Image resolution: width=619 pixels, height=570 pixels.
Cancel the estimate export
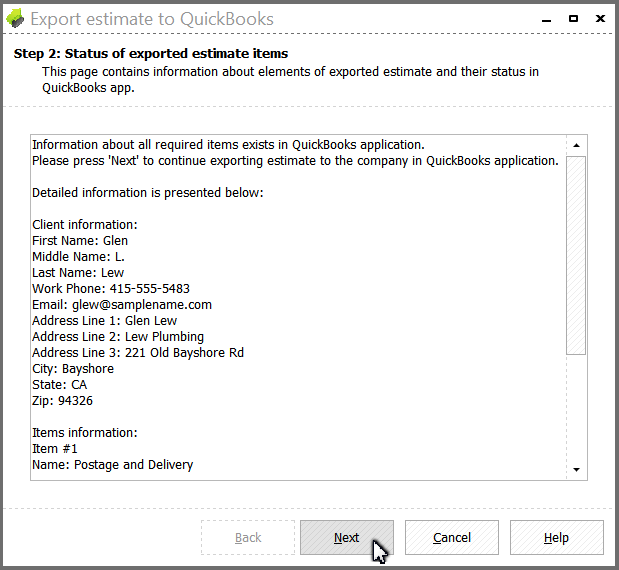point(452,537)
